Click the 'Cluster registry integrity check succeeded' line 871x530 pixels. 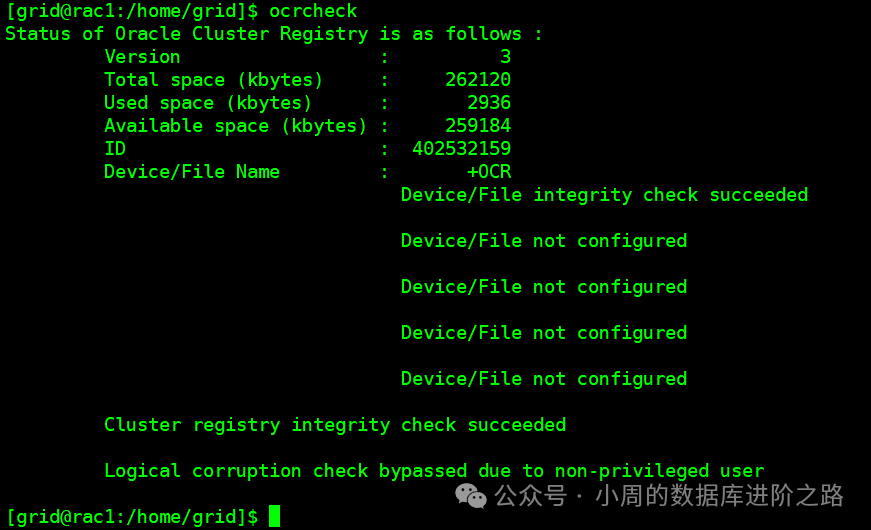click(335, 425)
